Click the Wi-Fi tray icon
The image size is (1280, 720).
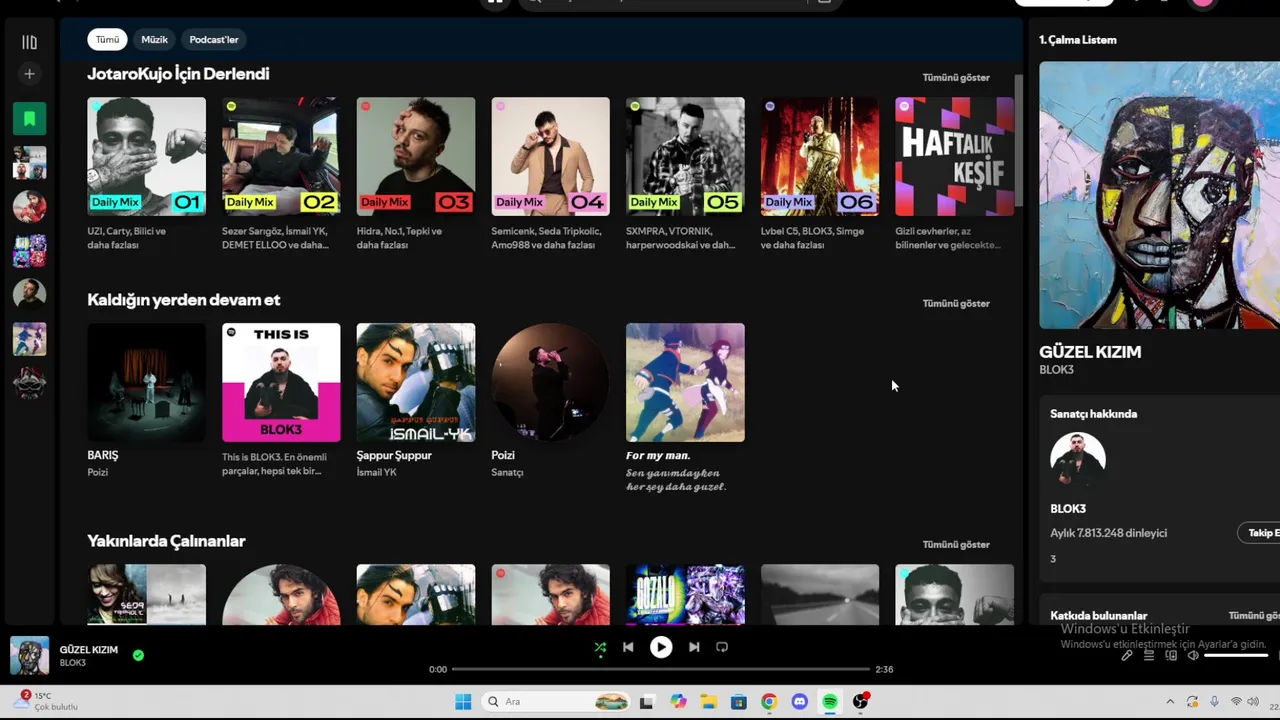point(1236,702)
